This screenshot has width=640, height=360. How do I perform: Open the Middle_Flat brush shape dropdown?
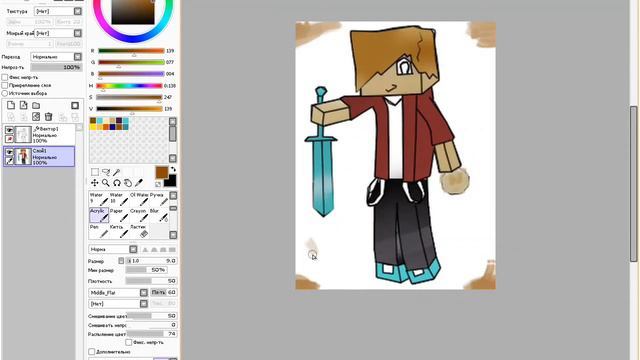click(118, 293)
